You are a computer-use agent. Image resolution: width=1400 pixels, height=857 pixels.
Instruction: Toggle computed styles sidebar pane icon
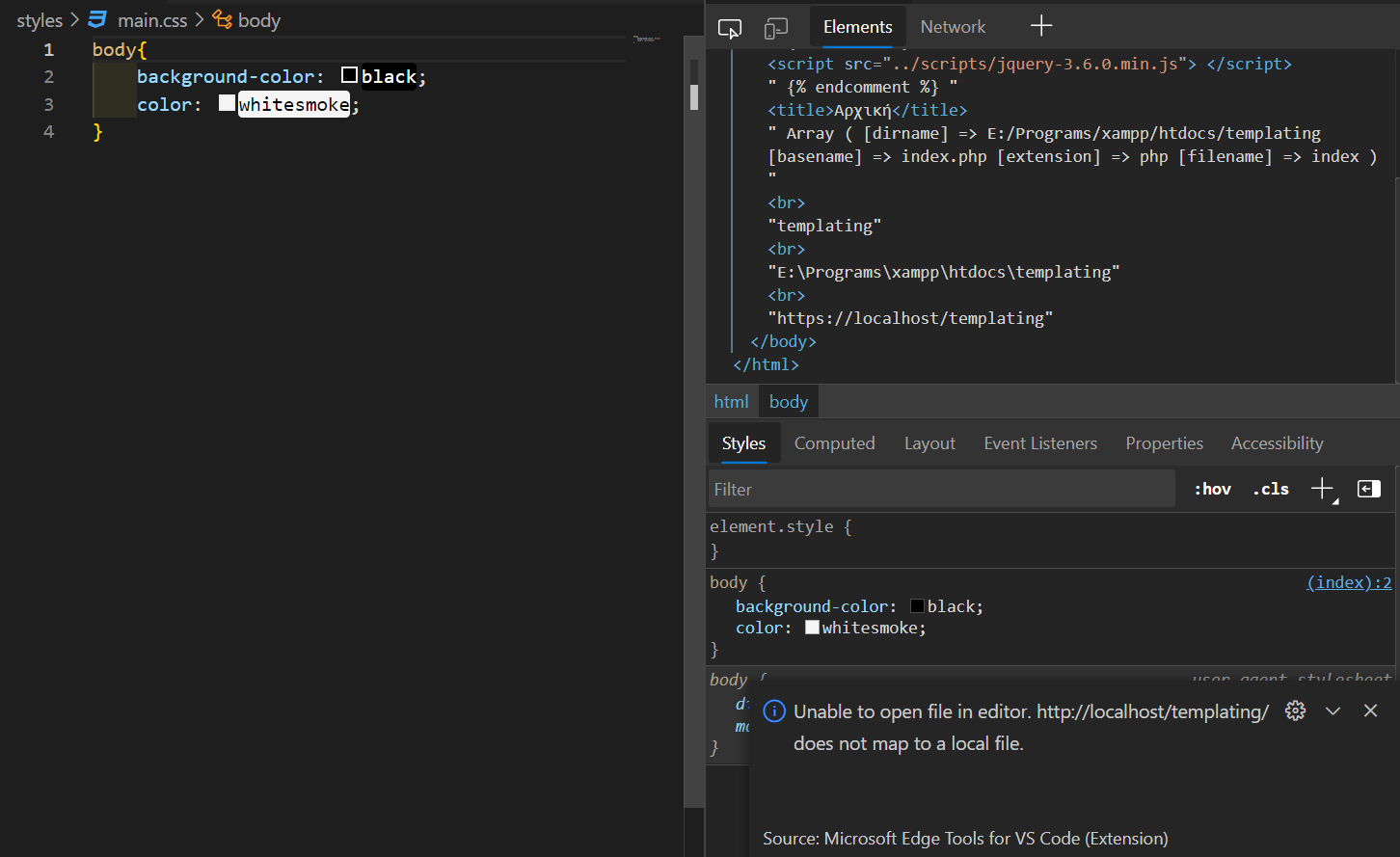(x=1369, y=489)
